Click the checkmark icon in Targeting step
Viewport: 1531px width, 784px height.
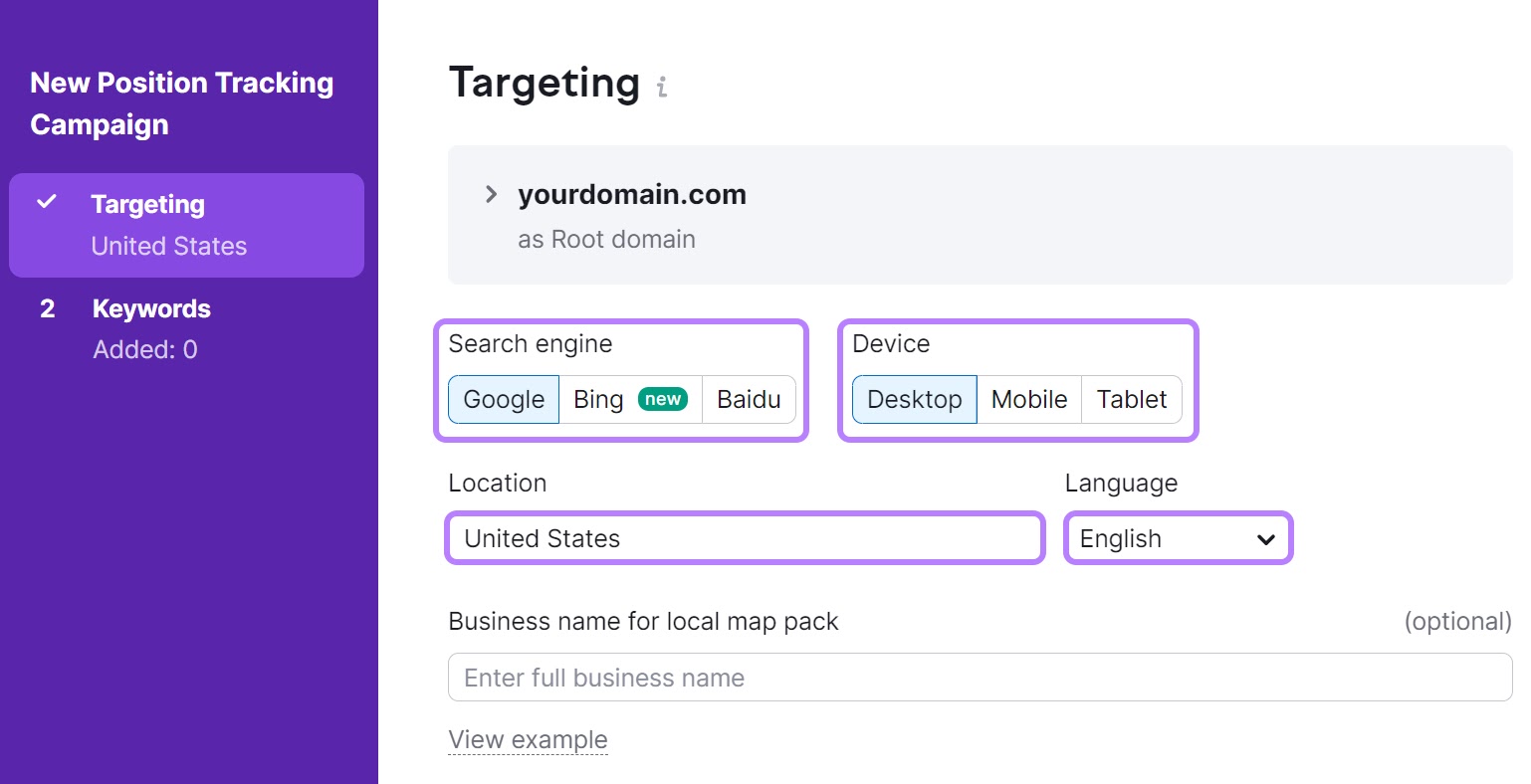(47, 202)
